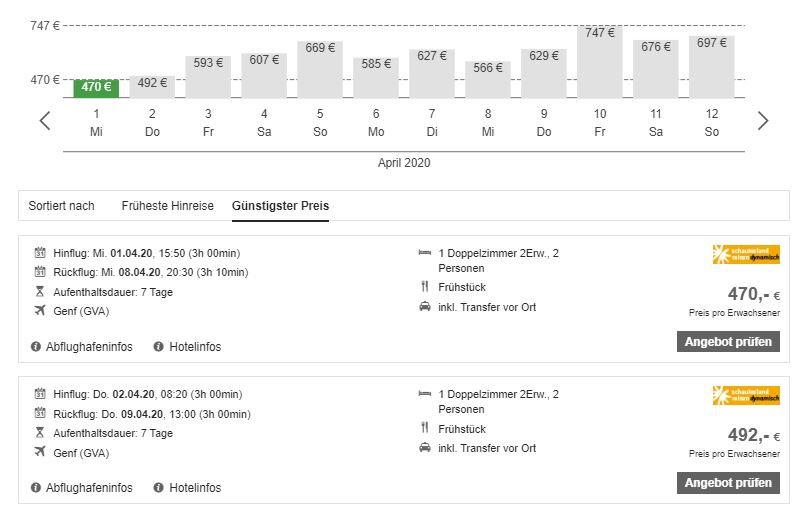Click schauinsland reisen logo in second offer
This screenshot has height=509, width=802.
(746, 395)
